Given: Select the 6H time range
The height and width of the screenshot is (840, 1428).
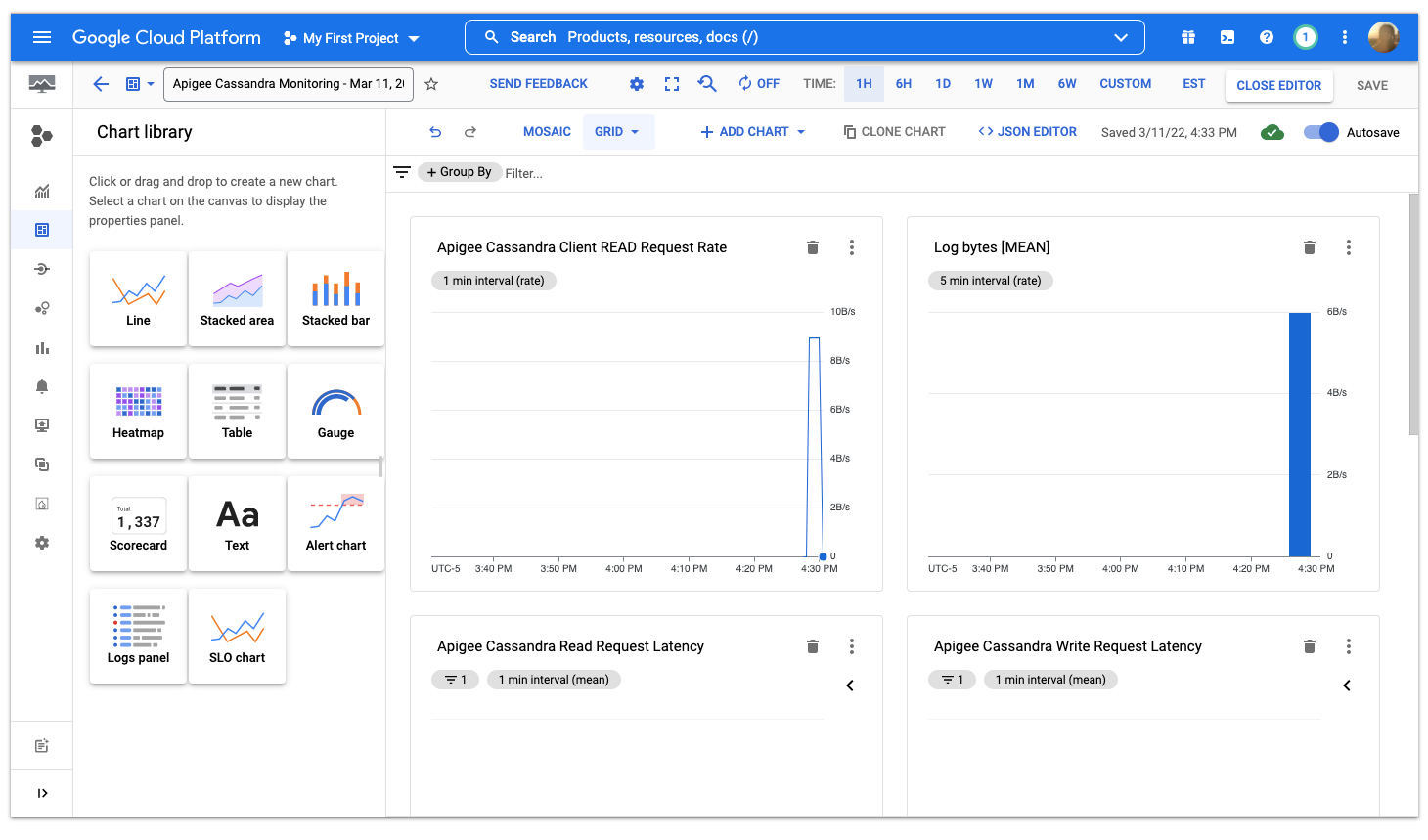Looking at the screenshot, I should [904, 84].
